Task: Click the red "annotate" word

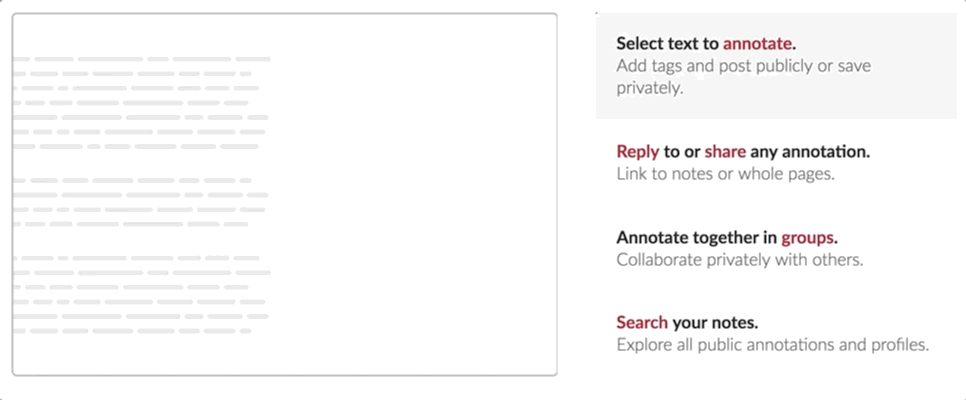Action: (x=757, y=43)
